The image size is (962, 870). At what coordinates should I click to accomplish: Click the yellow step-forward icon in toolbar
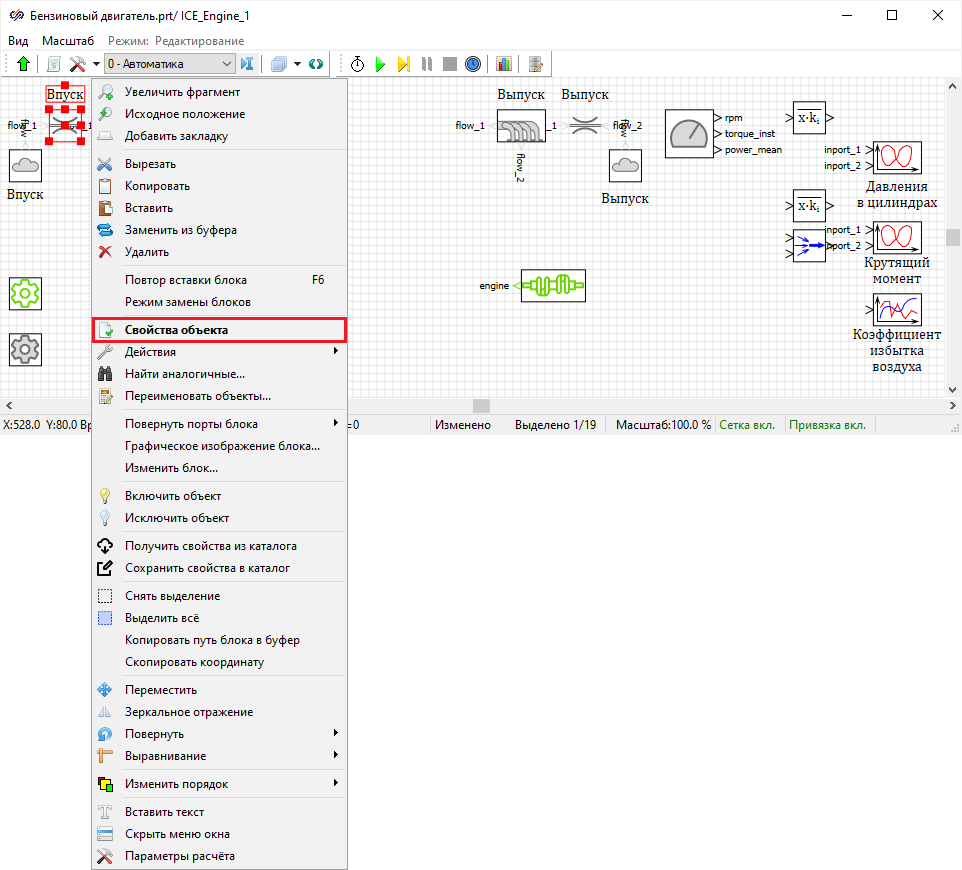point(403,64)
